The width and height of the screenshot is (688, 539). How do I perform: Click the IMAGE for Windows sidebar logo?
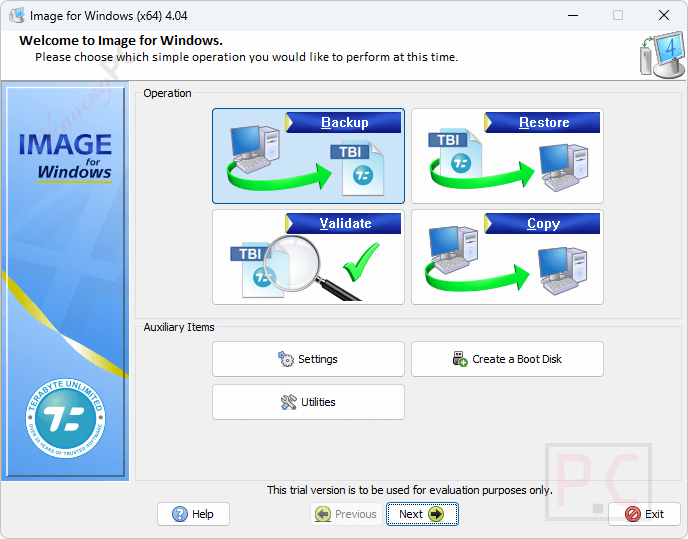click(x=65, y=157)
